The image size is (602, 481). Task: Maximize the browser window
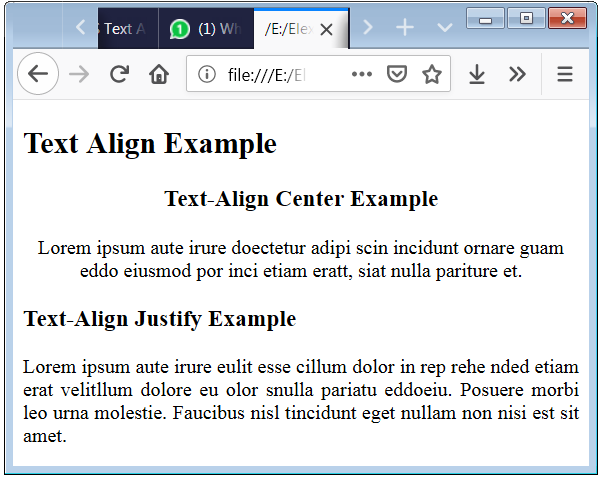click(x=526, y=18)
